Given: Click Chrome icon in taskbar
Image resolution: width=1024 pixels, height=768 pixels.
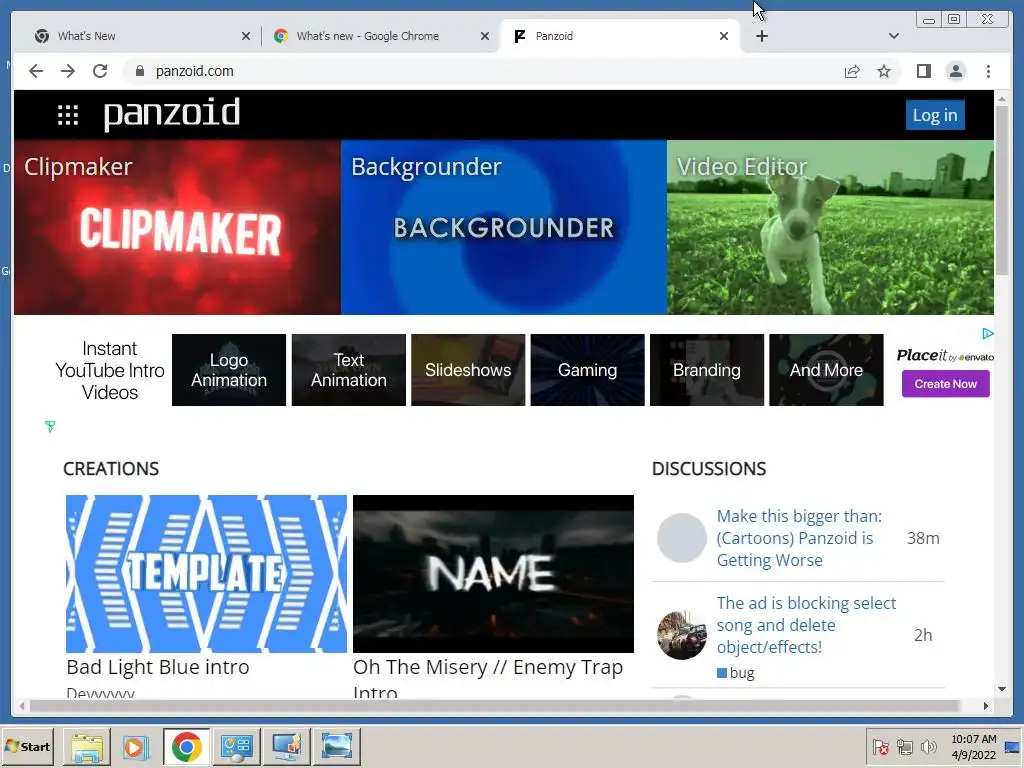Looking at the screenshot, I should [x=186, y=746].
